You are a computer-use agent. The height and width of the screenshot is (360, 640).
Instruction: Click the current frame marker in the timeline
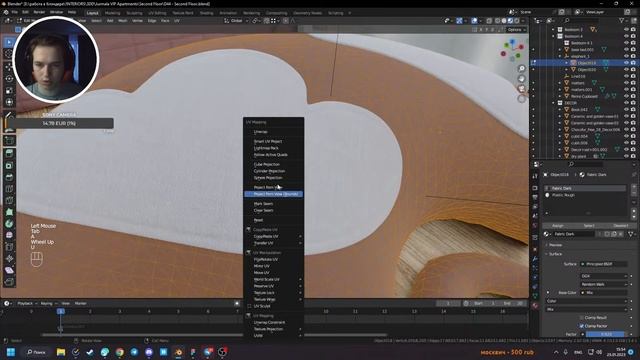coord(60,311)
